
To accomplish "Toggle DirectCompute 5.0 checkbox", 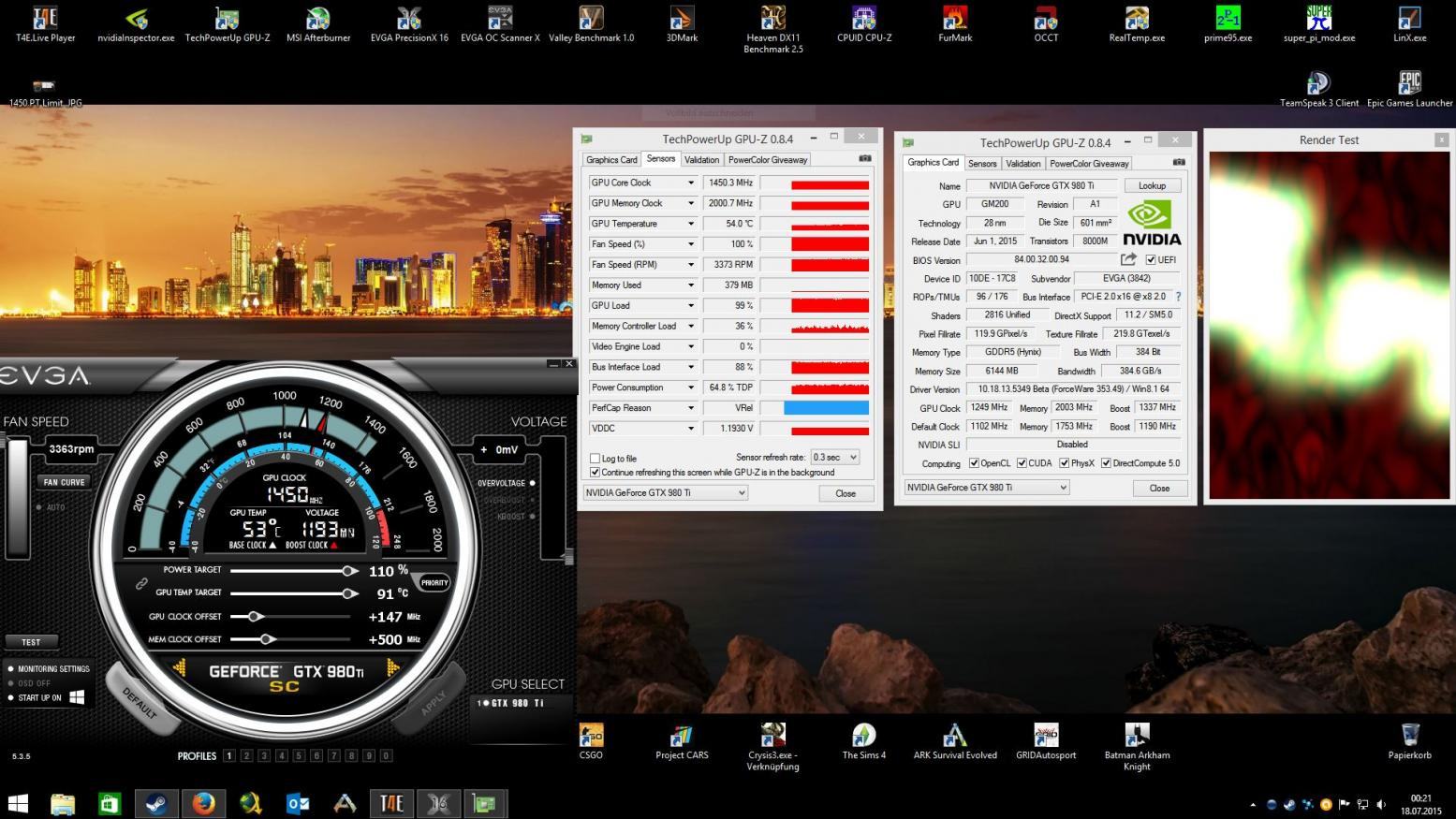I will pos(1107,463).
